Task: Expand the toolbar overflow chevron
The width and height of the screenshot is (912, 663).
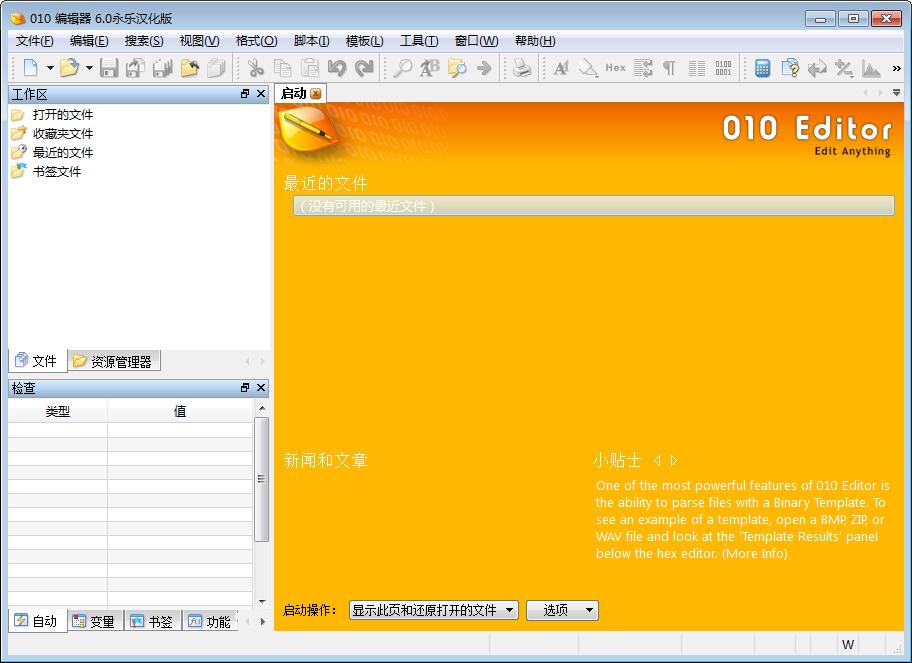Action: (x=896, y=68)
